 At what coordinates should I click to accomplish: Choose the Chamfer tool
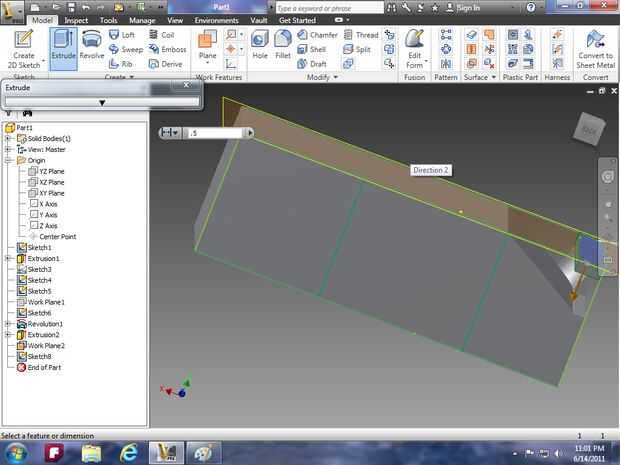coord(318,35)
